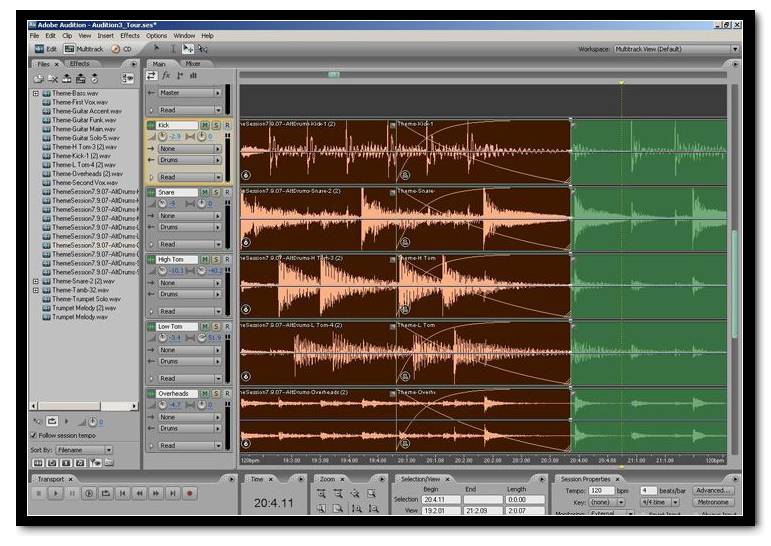Show the EQ controls in Main panel
The height and width of the screenshot is (546, 771).
point(194,76)
